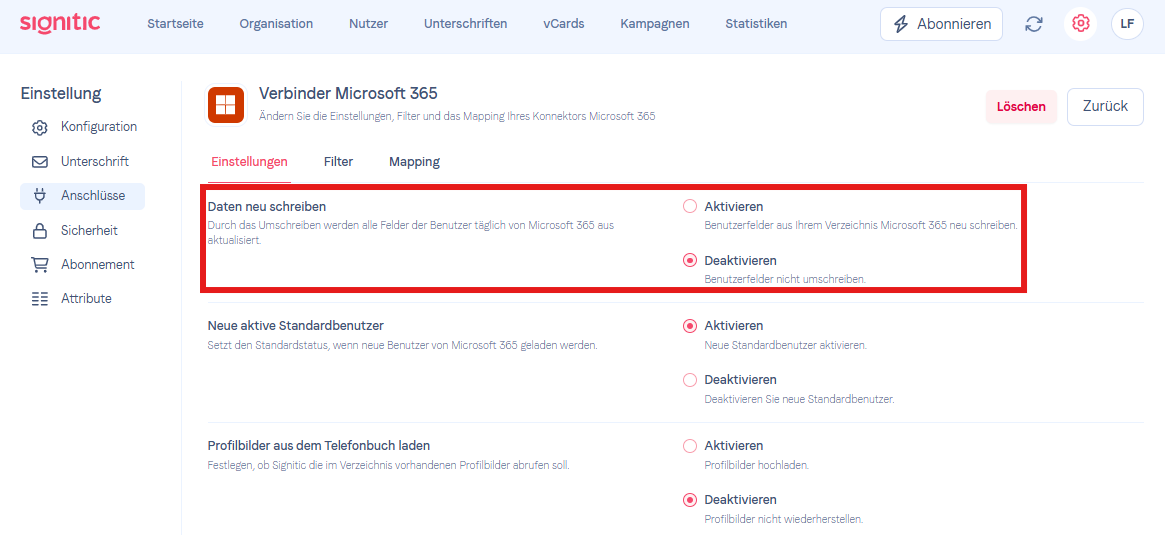Click the Verbinder Microsoft 365 heading
Image resolution: width=1165 pixels, height=535 pixels.
[348, 94]
